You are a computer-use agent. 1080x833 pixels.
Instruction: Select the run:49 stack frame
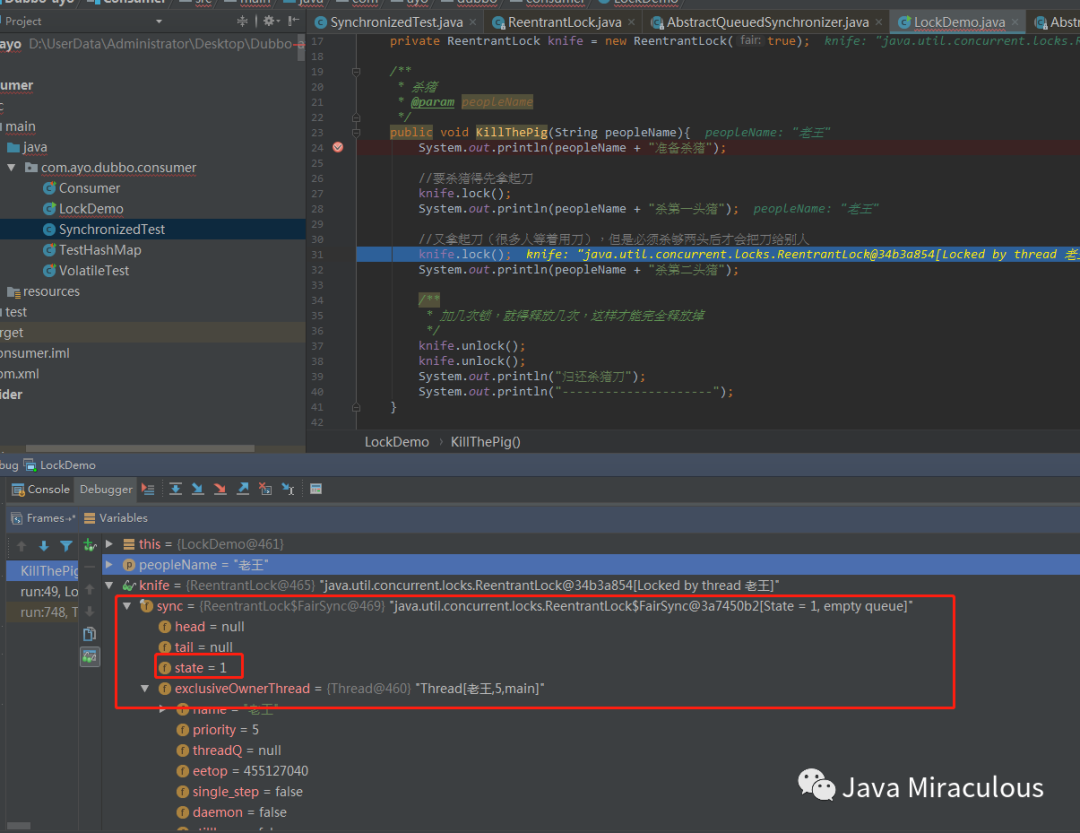(x=43, y=591)
